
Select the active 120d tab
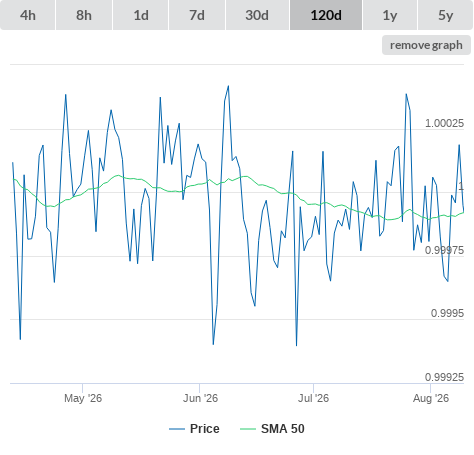tap(326, 15)
